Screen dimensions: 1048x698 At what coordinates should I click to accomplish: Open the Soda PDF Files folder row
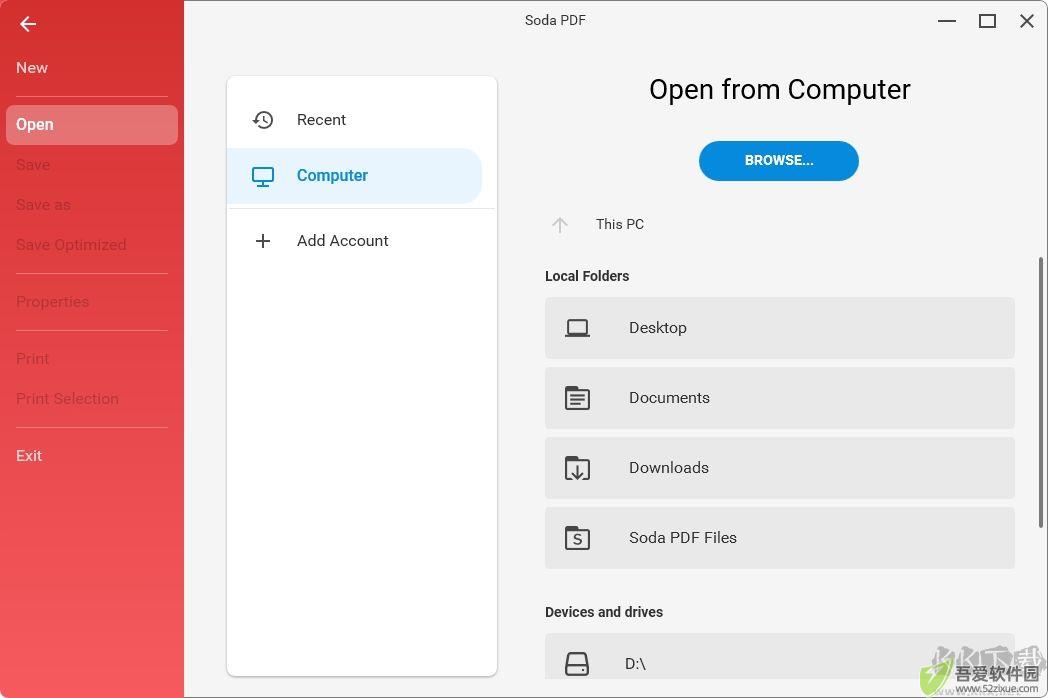779,538
